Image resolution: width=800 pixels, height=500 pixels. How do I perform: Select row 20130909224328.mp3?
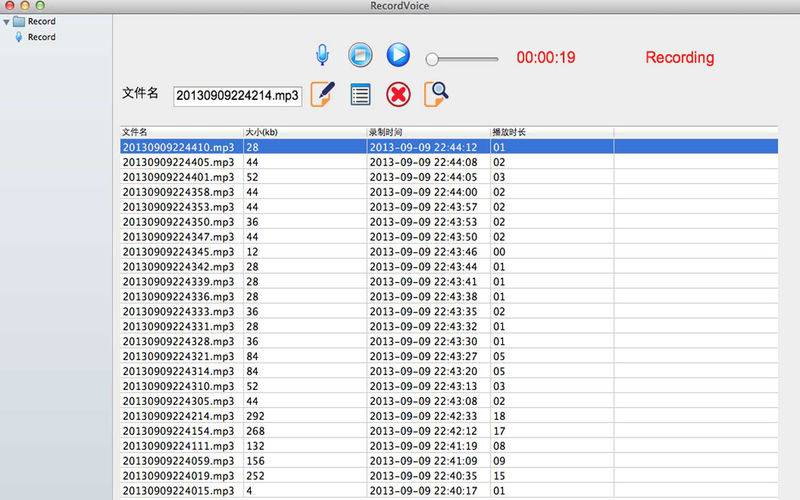click(449, 341)
